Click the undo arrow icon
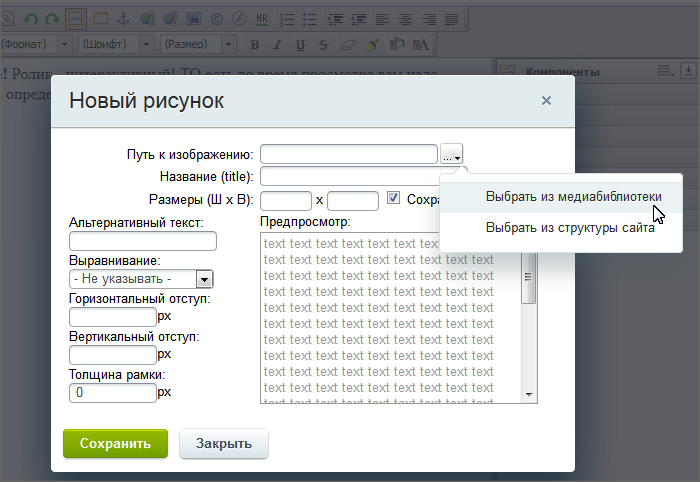700x482 pixels. pos(30,19)
